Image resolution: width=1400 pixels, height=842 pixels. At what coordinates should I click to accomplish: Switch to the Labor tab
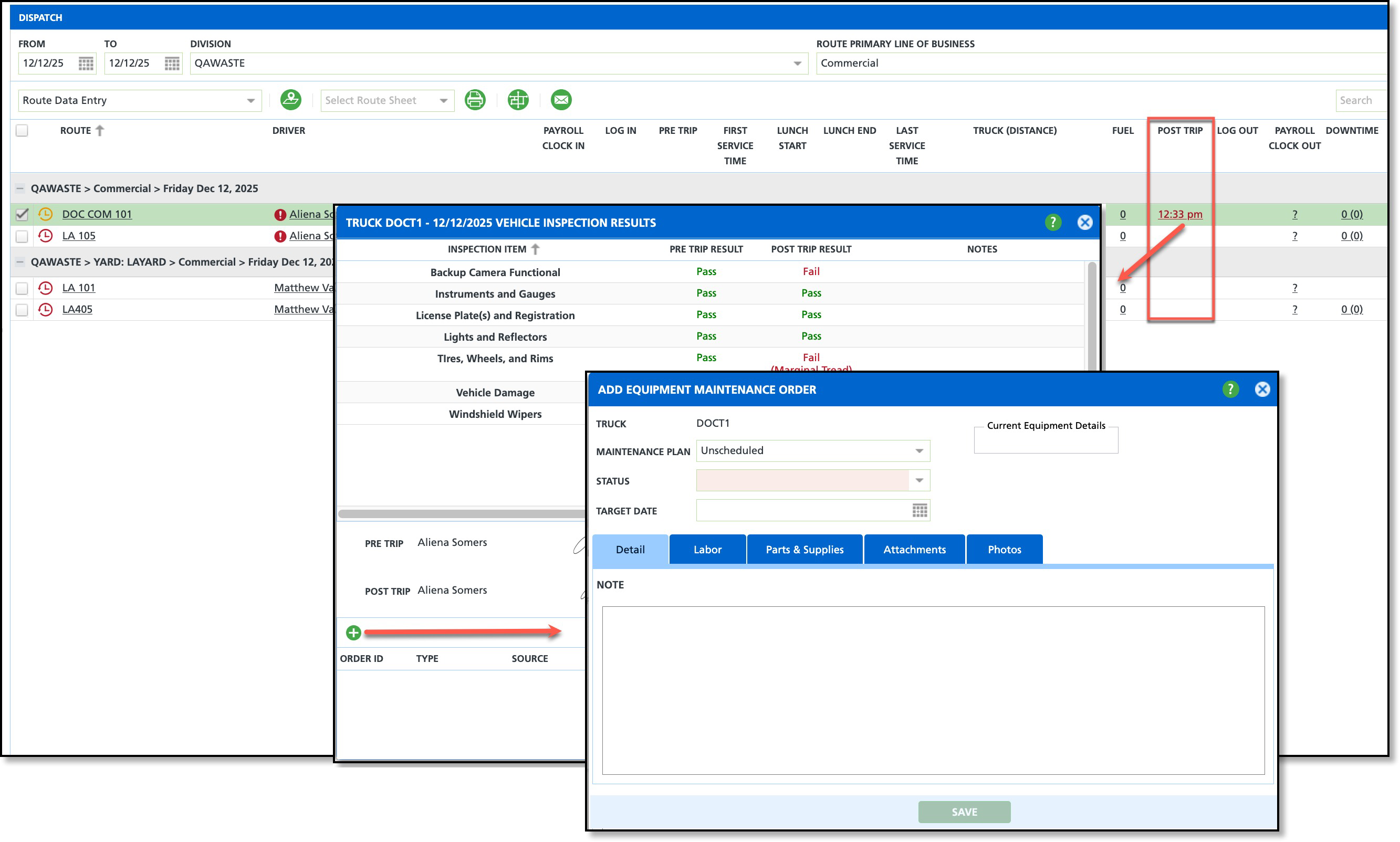707,549
